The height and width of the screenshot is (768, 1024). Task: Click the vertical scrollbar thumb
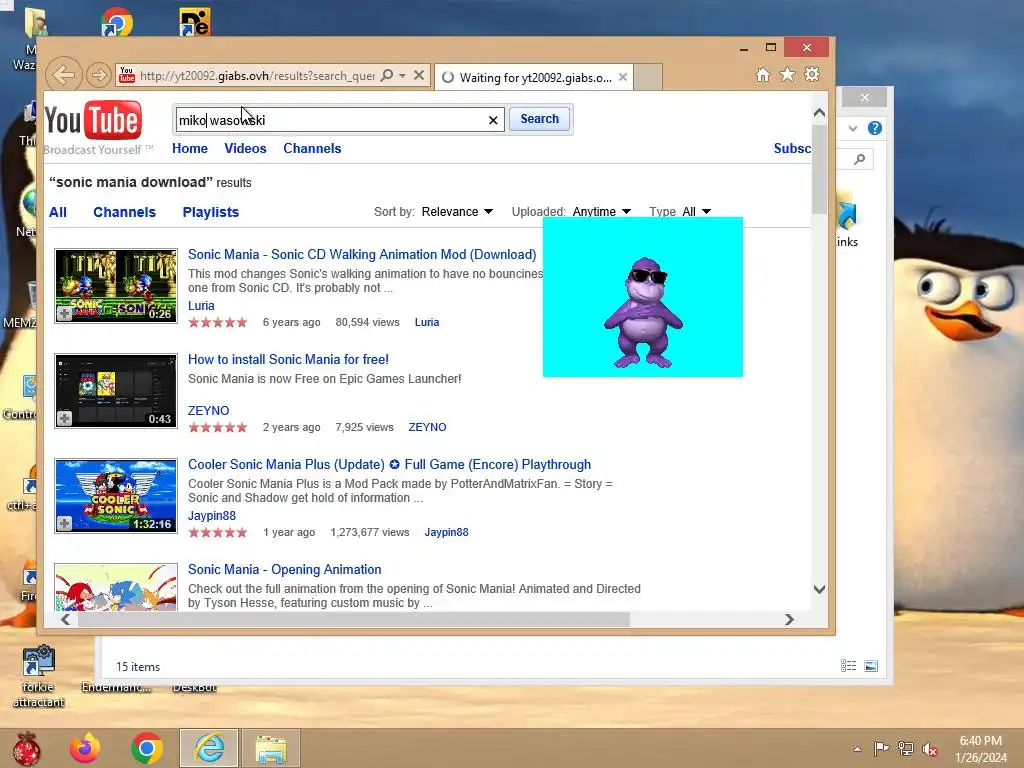click(x=819, y=169)
